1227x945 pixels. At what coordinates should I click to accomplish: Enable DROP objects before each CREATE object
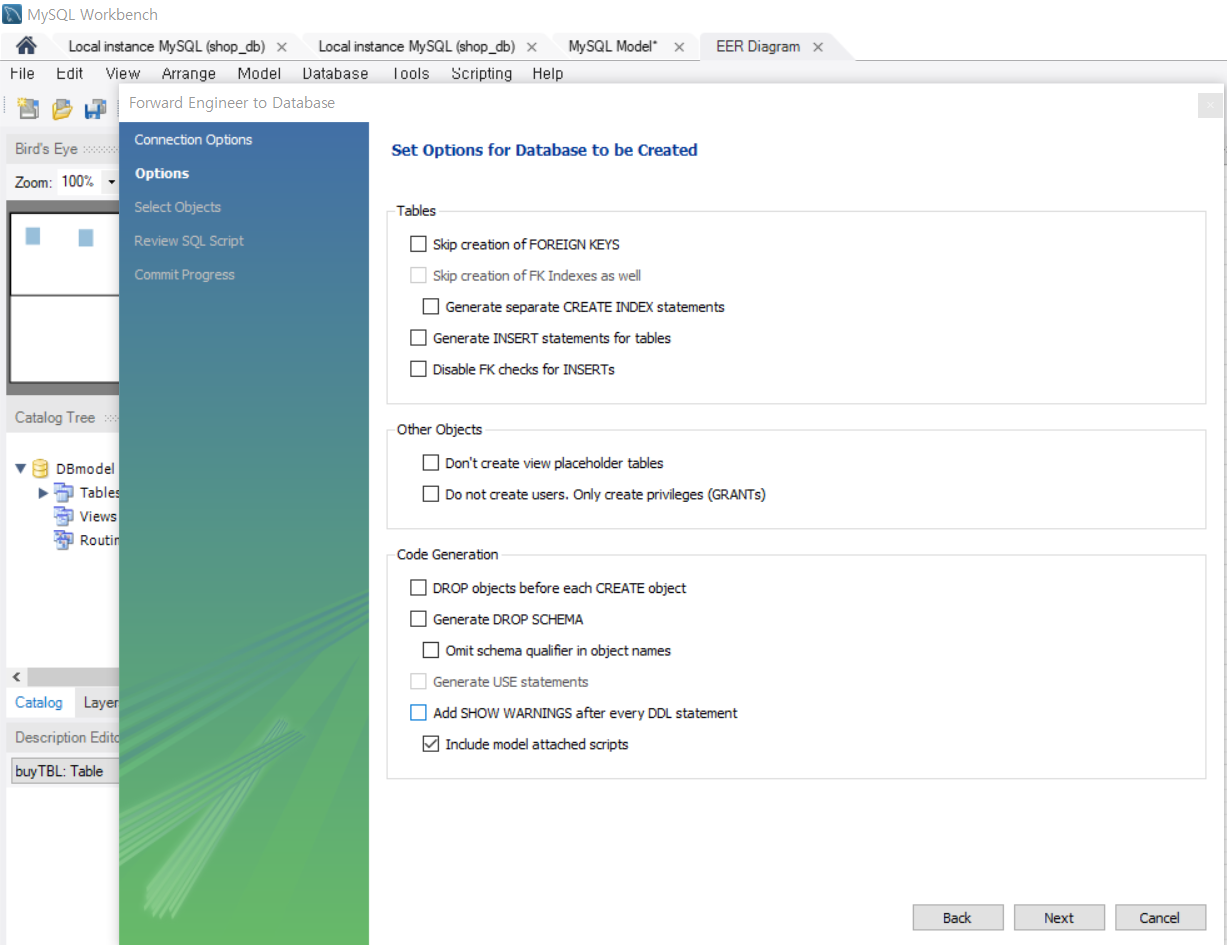point(418,588)
